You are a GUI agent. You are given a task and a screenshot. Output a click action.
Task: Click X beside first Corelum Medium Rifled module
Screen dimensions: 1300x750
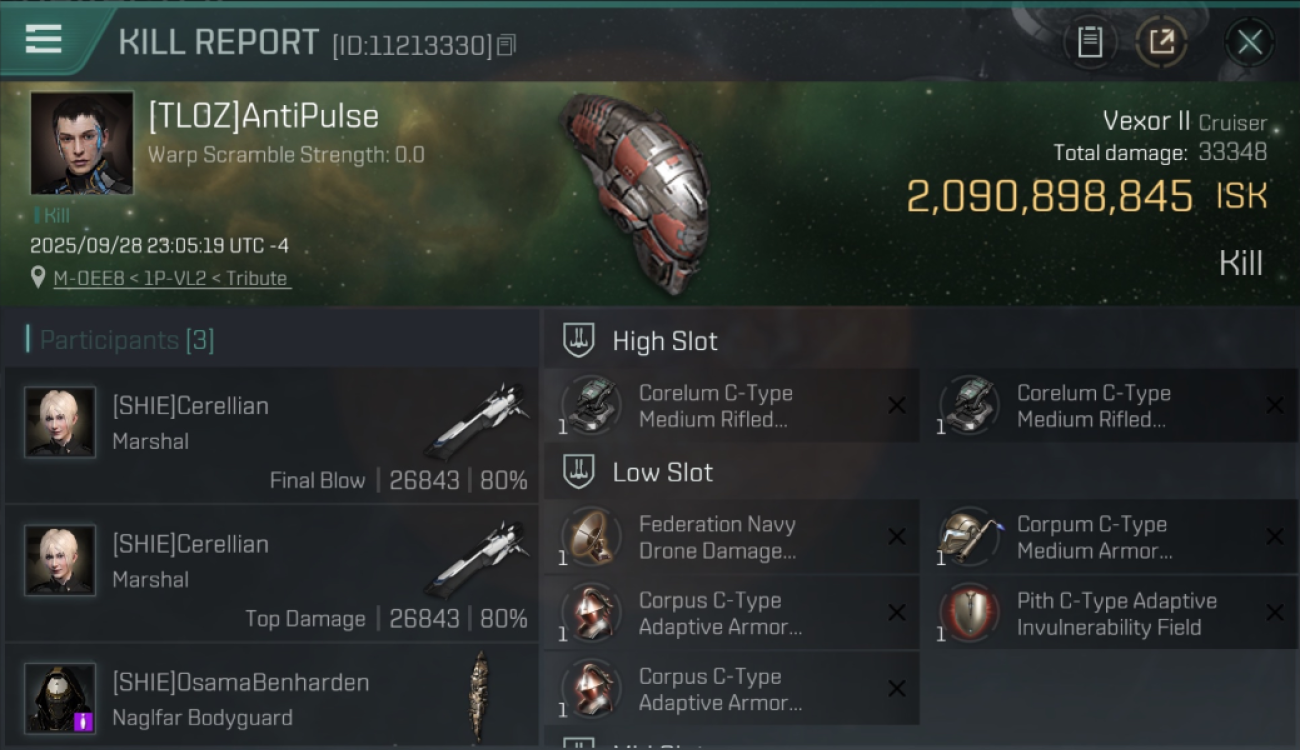(x=897, y=405)
